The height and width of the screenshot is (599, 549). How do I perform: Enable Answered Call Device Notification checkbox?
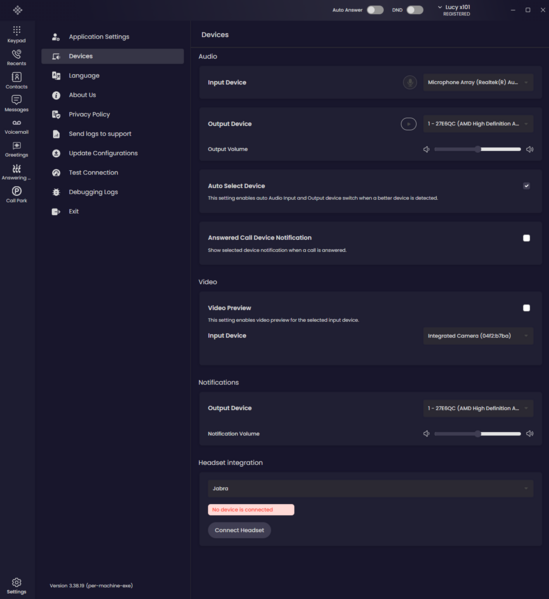click(526, 238)
